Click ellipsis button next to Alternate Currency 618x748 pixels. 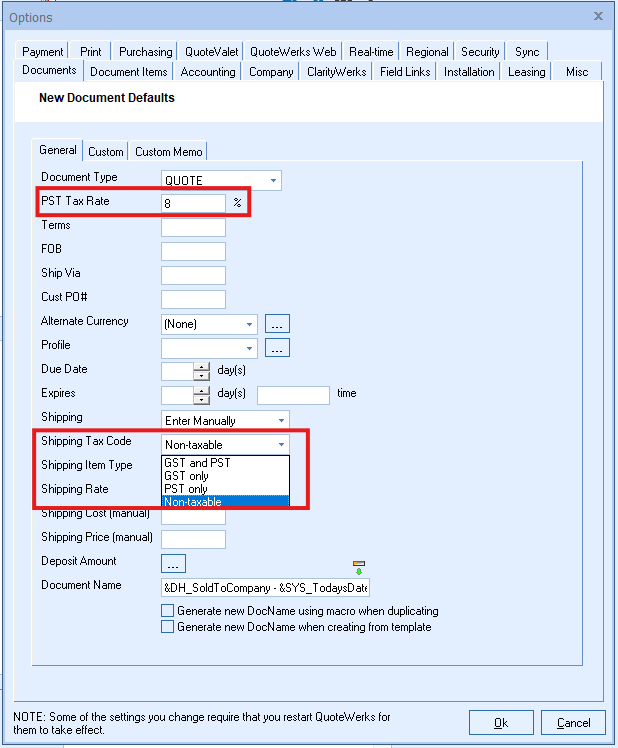pos(277,324)
